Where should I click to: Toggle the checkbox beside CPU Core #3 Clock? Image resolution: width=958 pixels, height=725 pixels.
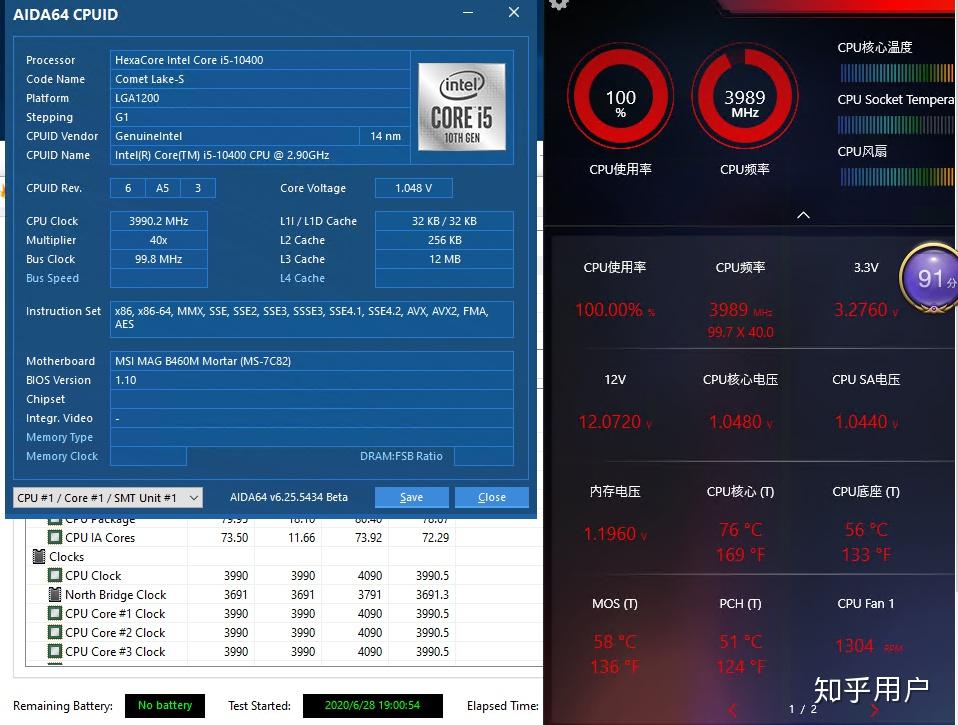point(53,651)
